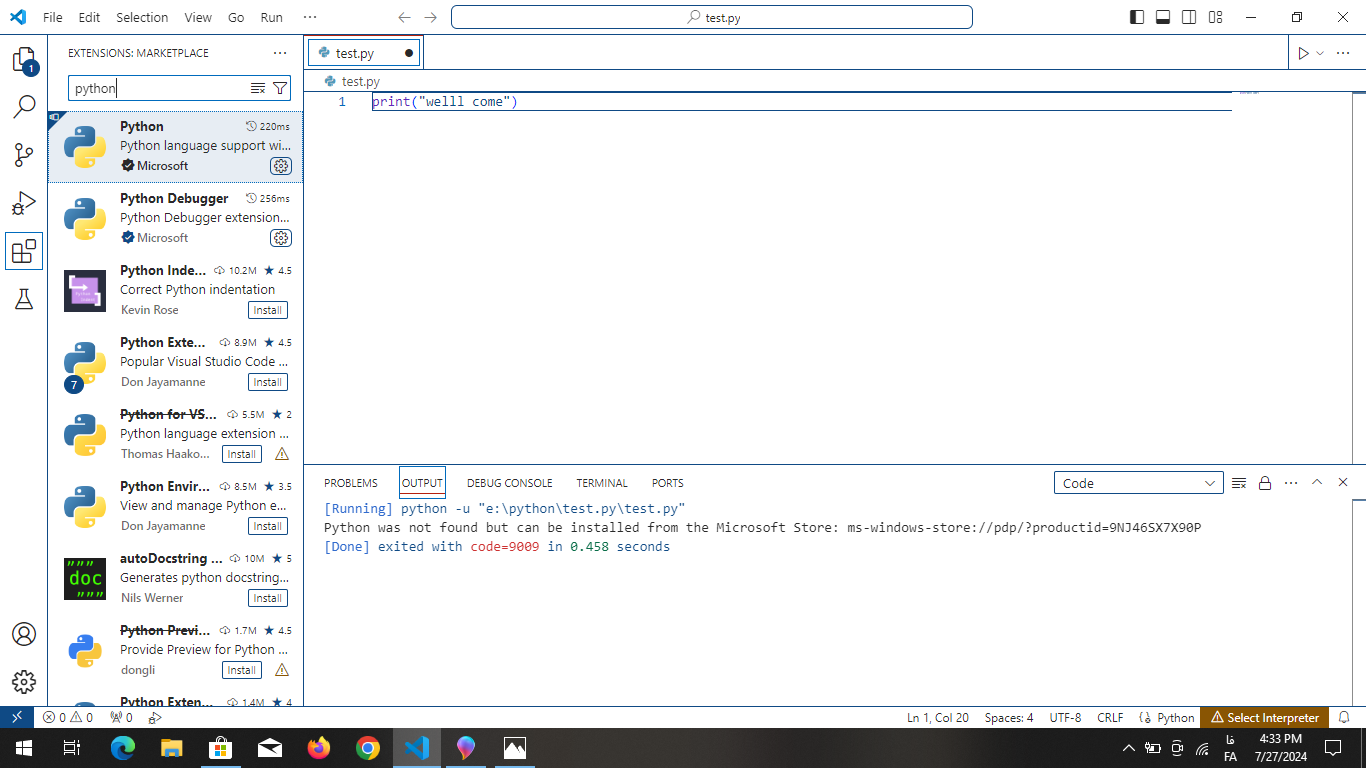This screenshot has height=768, width=1366.
Task: Open gear settings for Python Debugger extension
Action: (281, 238)
